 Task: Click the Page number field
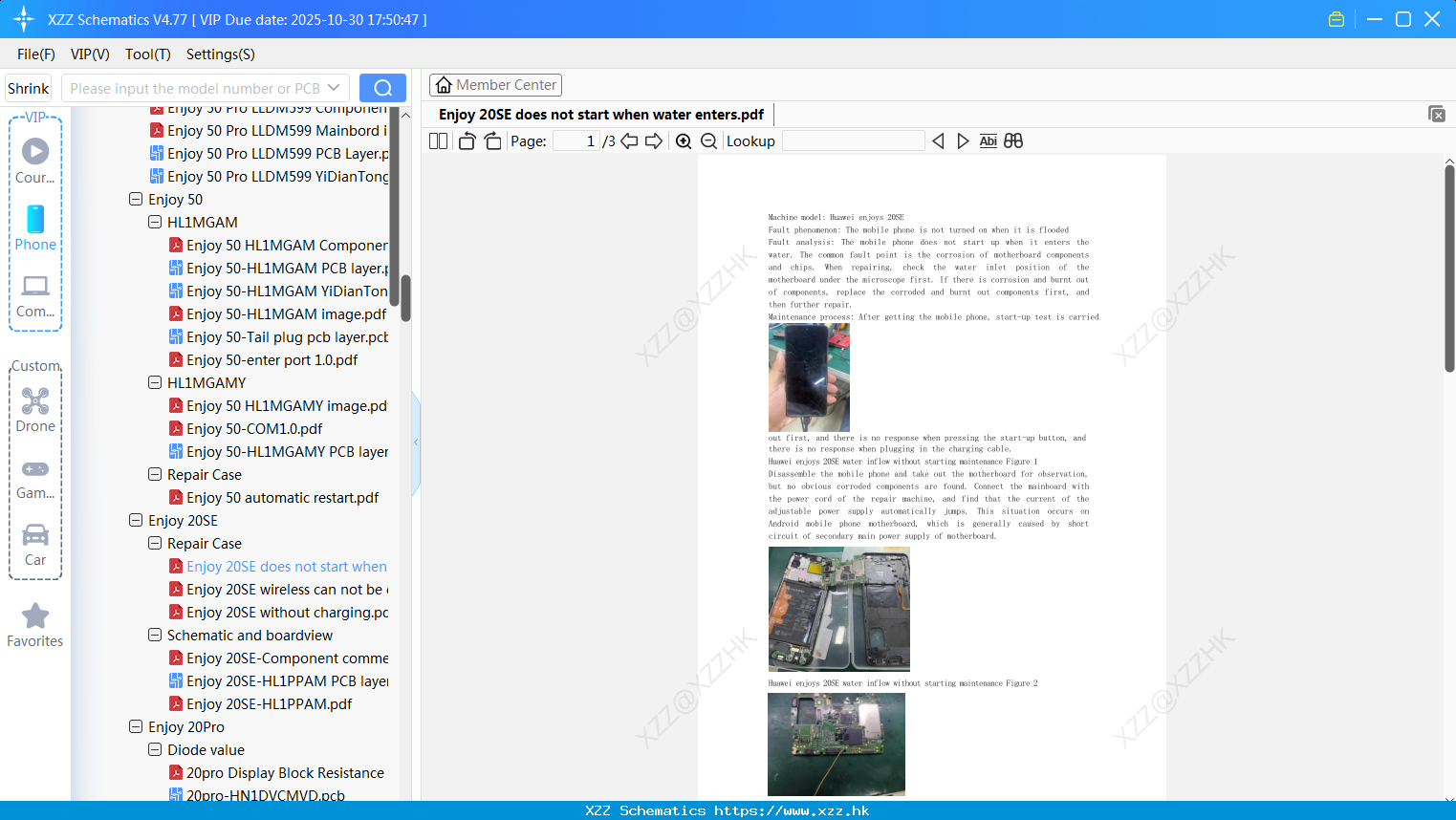(x=576, y=141)
